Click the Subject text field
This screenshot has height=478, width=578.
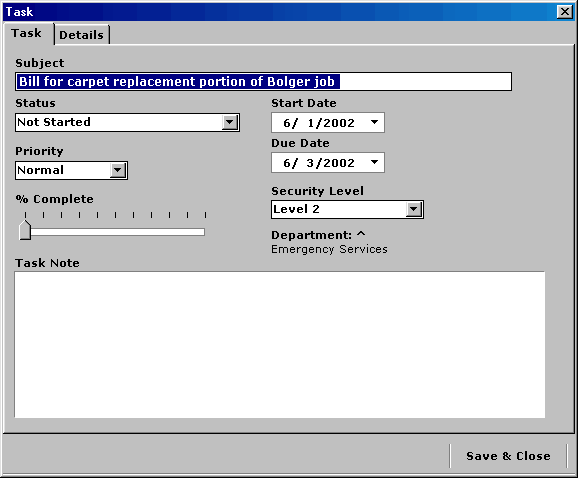click(x=264, y=81)
